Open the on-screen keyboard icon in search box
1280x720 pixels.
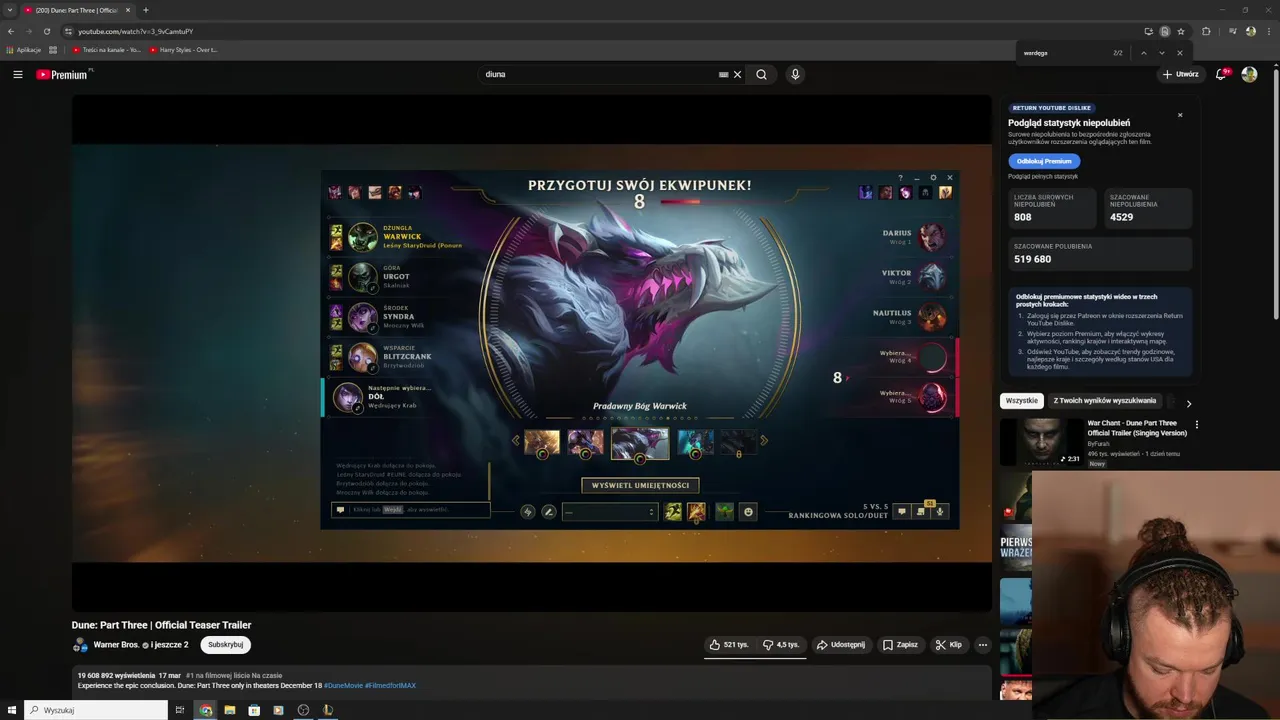tap(723, 74)
